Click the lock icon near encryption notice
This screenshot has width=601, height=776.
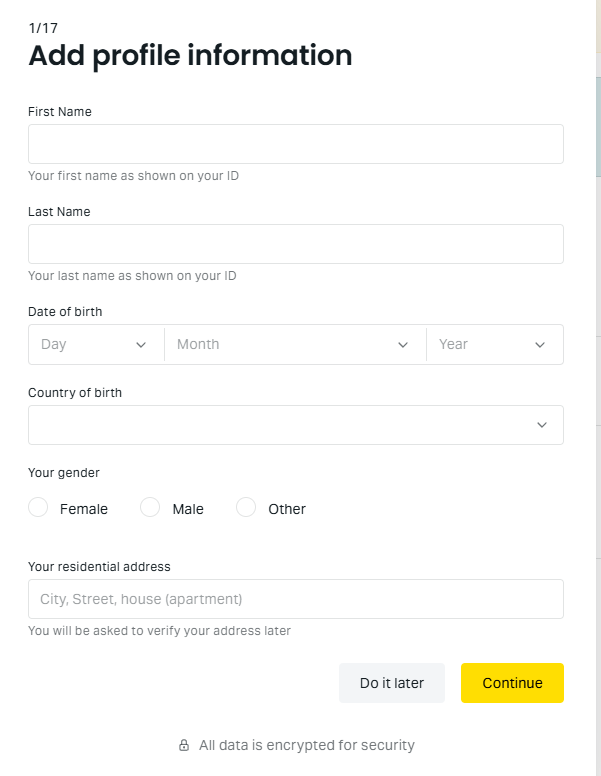[x=184, y=745]
